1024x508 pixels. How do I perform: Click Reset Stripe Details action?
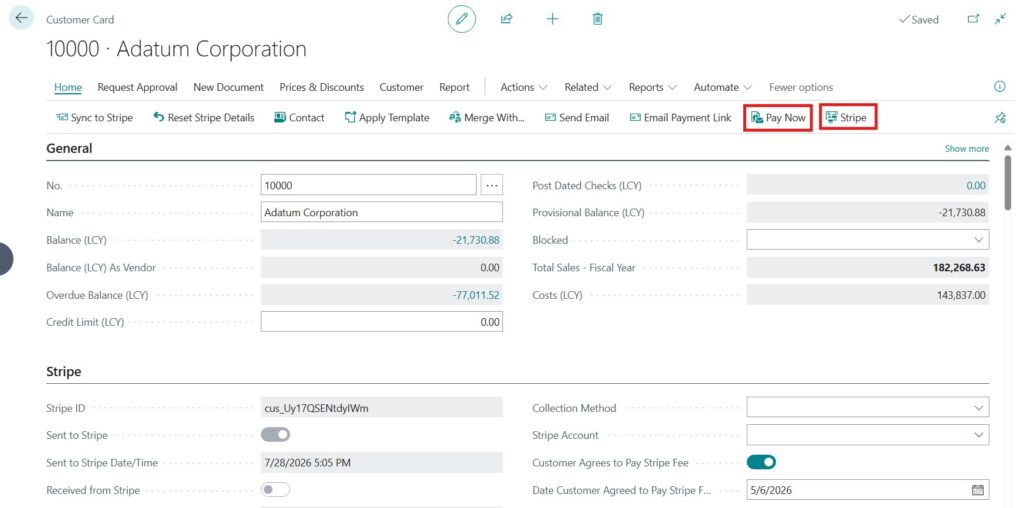pyautogui.click(x=204, y=118)
